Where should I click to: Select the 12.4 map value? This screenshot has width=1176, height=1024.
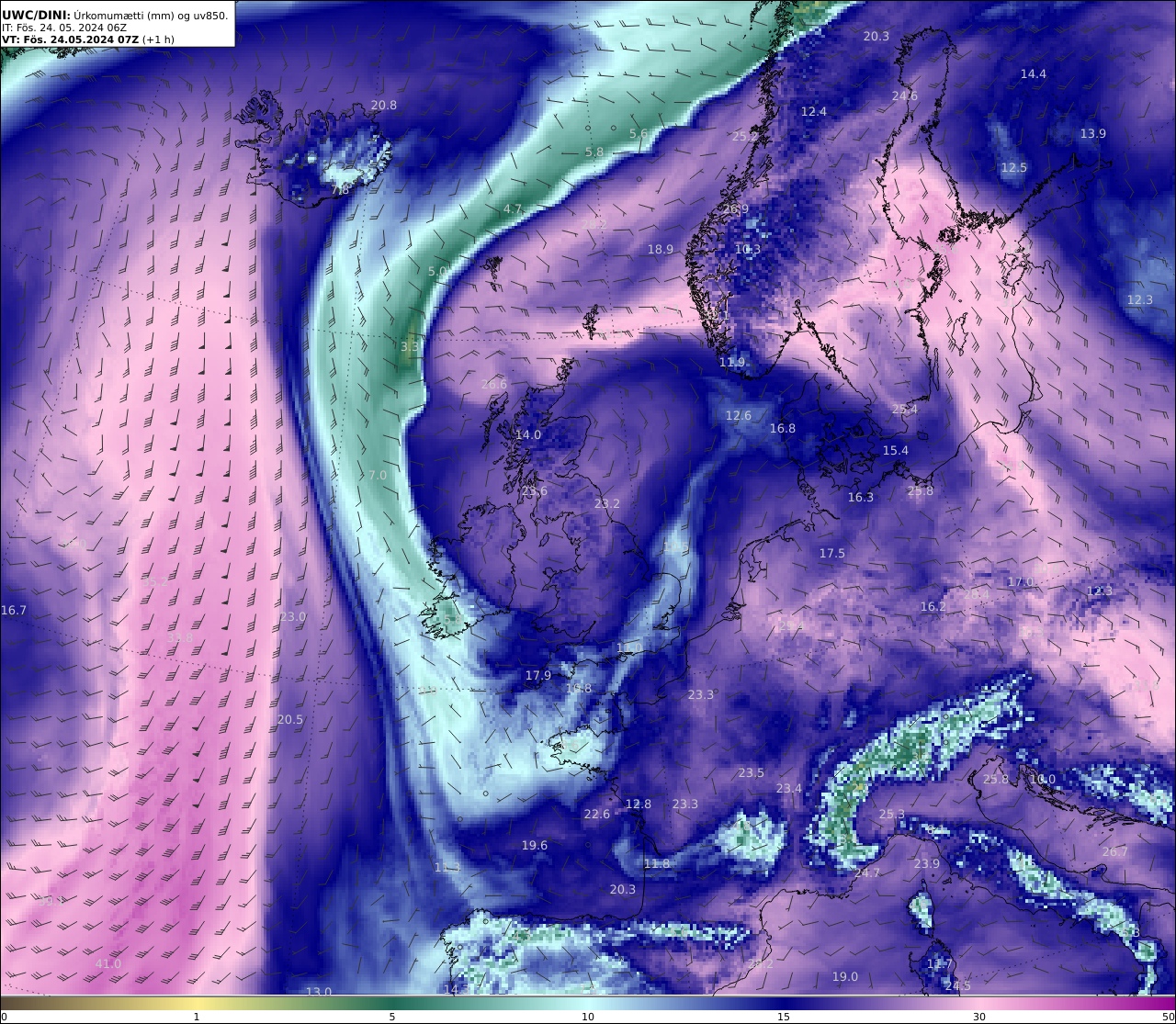point(814,112)
